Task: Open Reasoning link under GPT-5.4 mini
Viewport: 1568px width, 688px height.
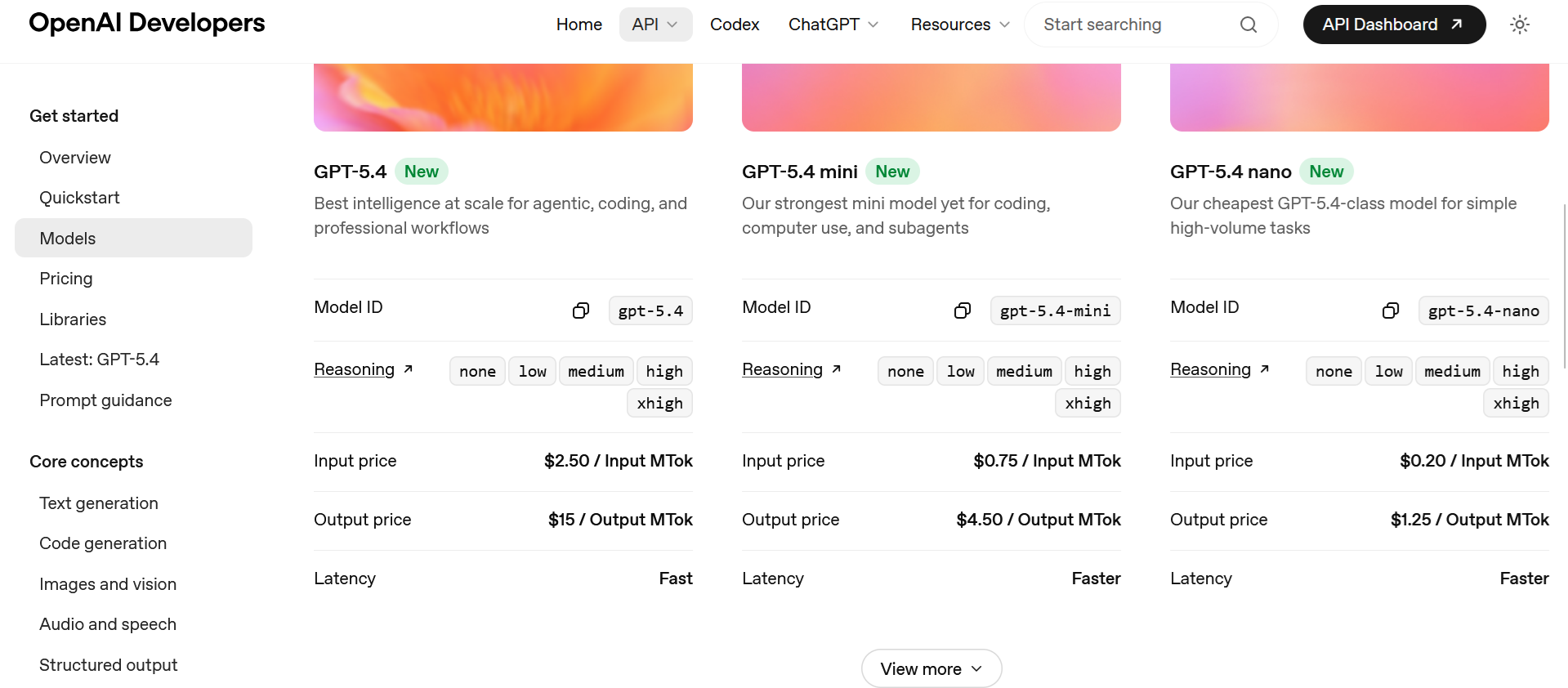Action: tap(792, 369)
